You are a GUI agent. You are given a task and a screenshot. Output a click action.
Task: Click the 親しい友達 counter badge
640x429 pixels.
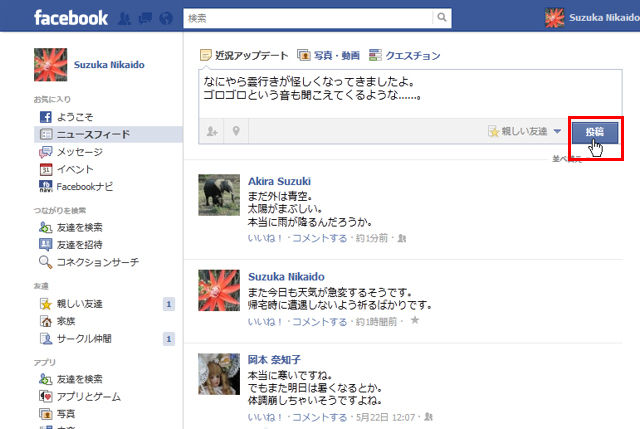point(169,304)
